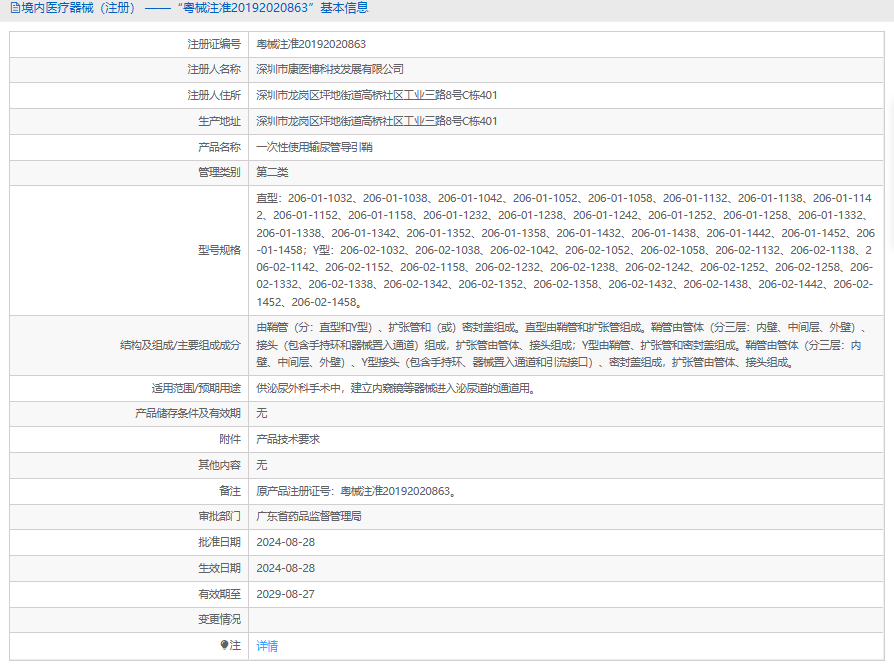The width and height of the screenshot is (894, 667).
Task: Click the document icon before 境内医疗器械 title
Action: (x=15, y=8)
